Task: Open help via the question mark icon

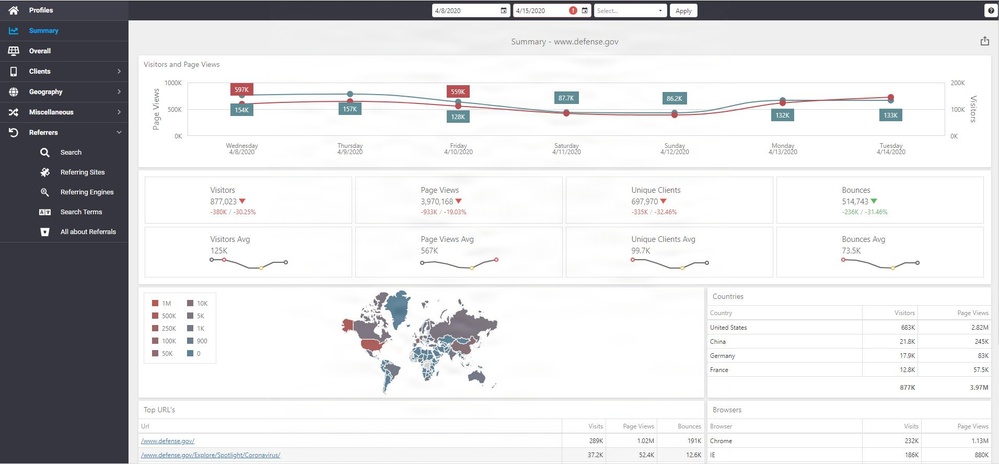Action: pyautogui.click(x=992, y=11)
